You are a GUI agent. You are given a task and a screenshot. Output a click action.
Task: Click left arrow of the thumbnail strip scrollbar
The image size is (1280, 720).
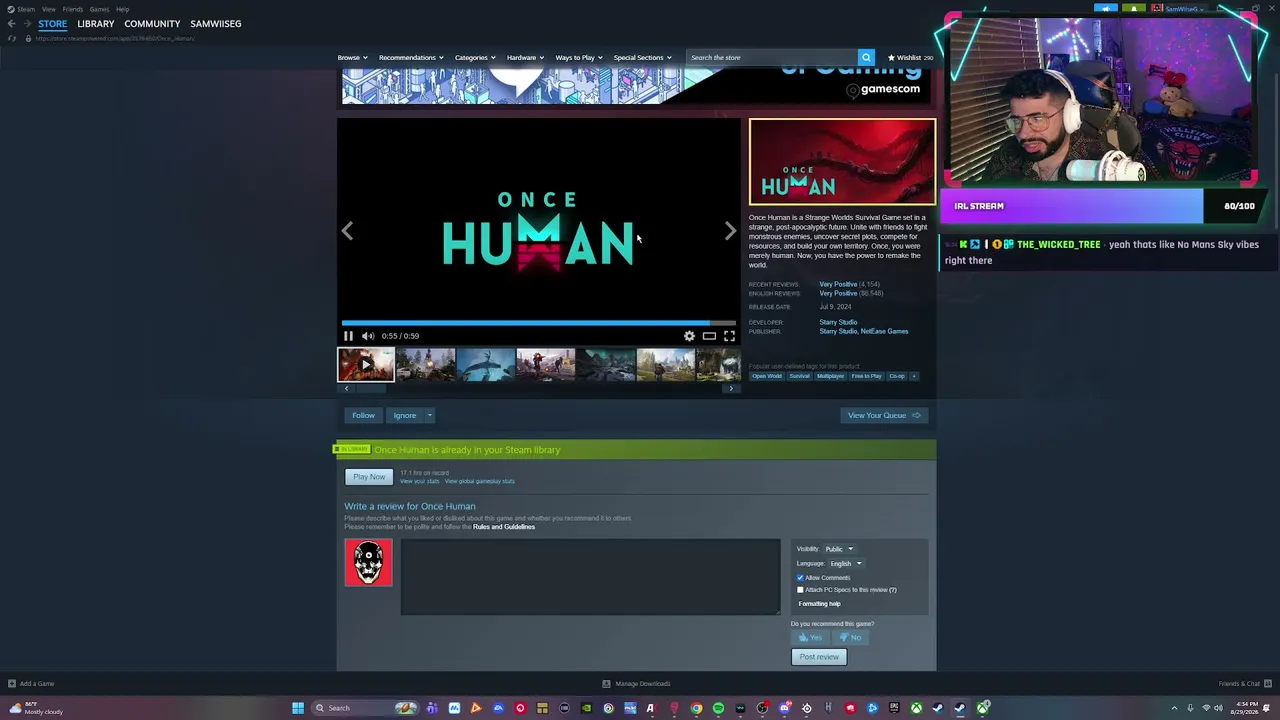347,388
